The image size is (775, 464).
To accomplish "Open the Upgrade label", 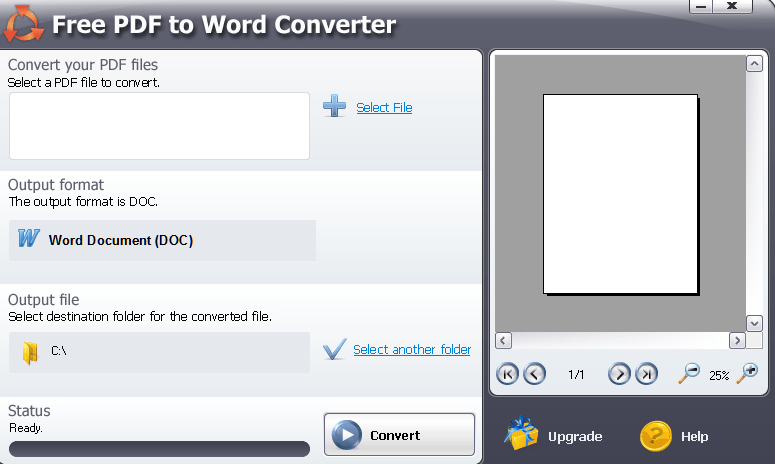I will click(x=575, y=436).
